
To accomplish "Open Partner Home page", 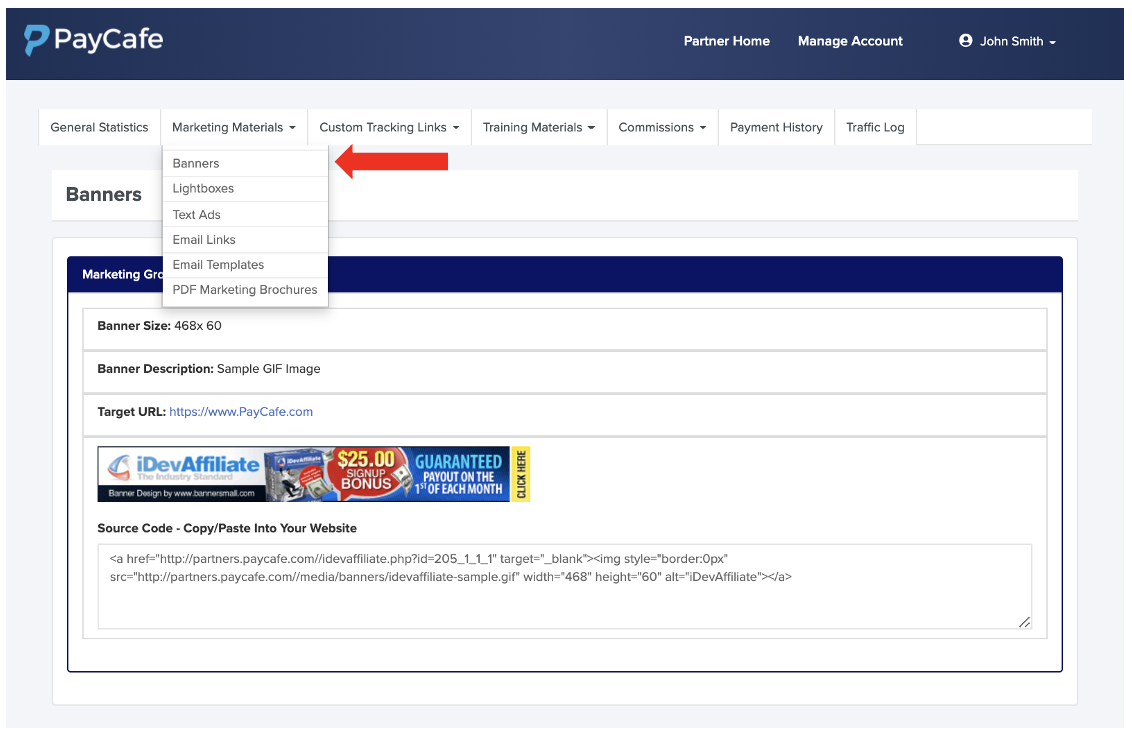I will point(726,41).
